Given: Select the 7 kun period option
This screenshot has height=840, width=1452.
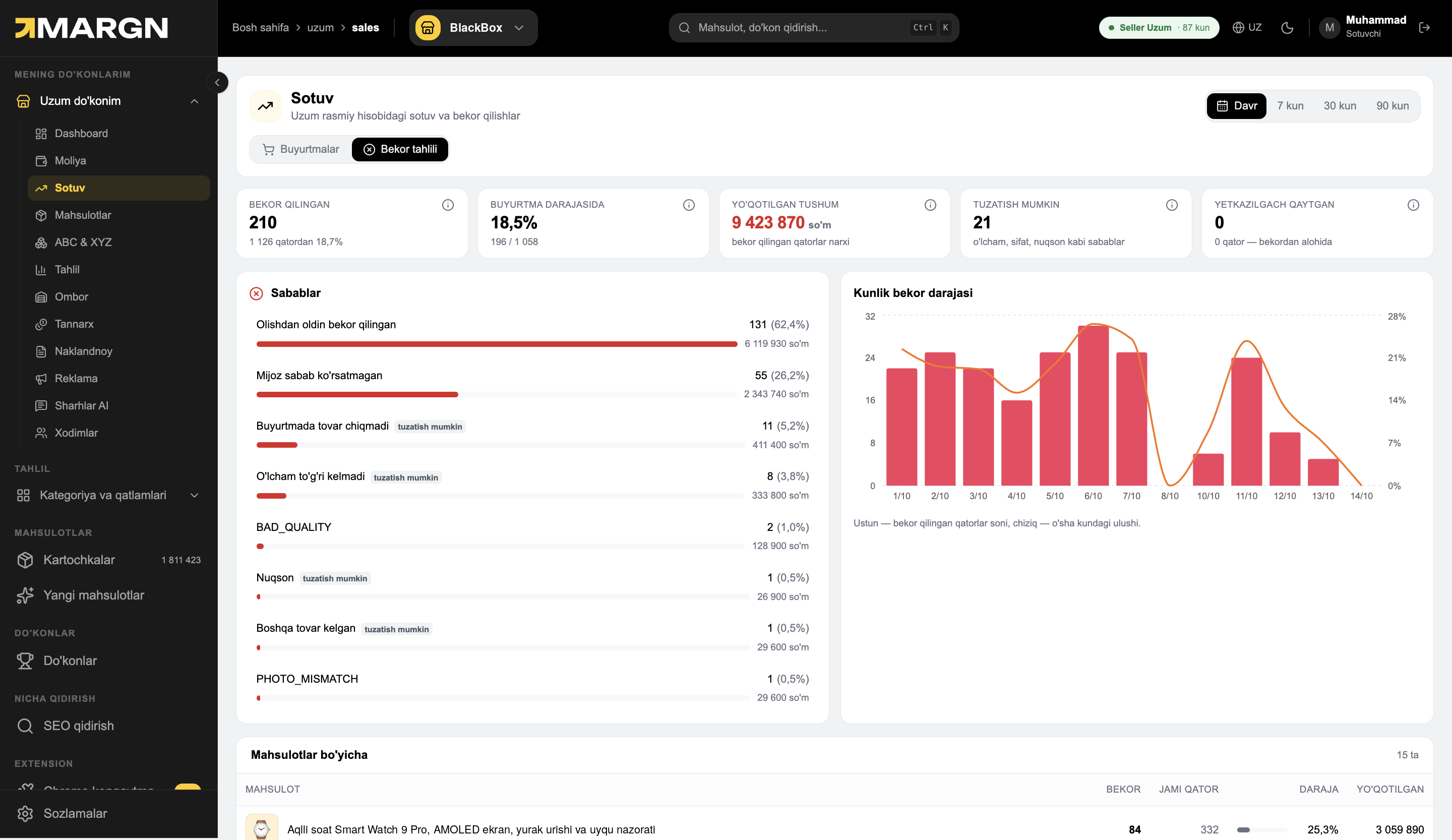Looking at the screenshot, I should 1290,106.
